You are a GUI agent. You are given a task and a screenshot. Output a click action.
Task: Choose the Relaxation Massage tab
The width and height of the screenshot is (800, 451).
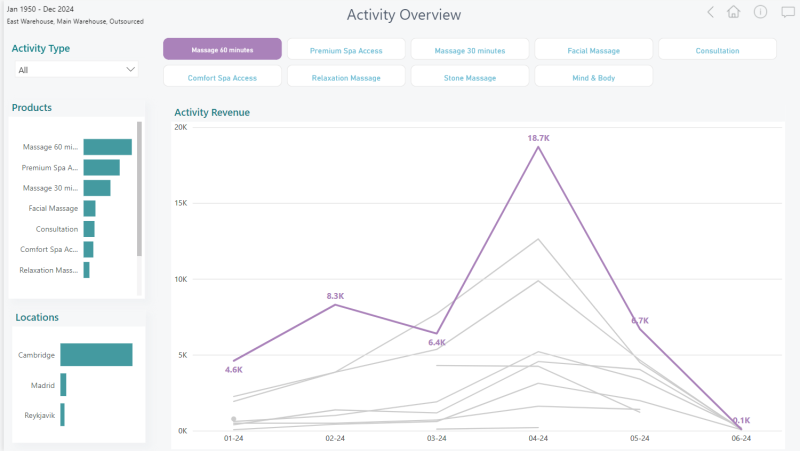coord(346,77)
